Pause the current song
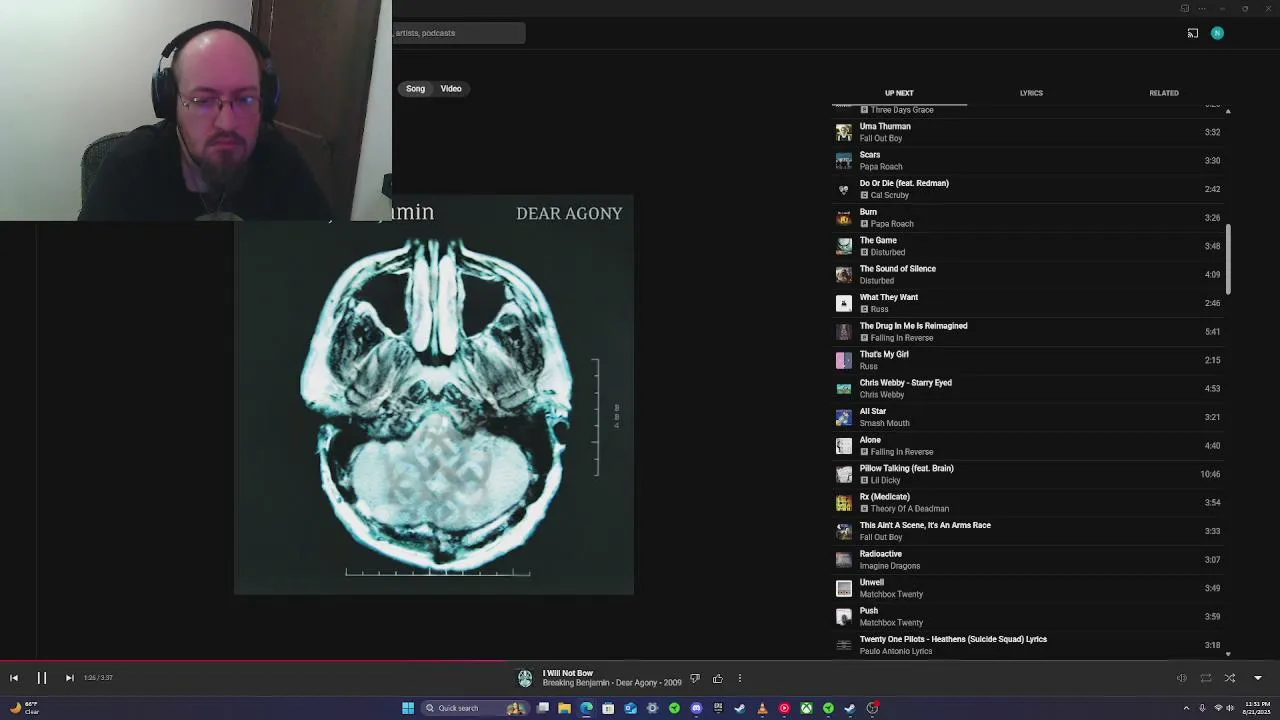This screenshot has width=1280, height=720. (42, 678)
